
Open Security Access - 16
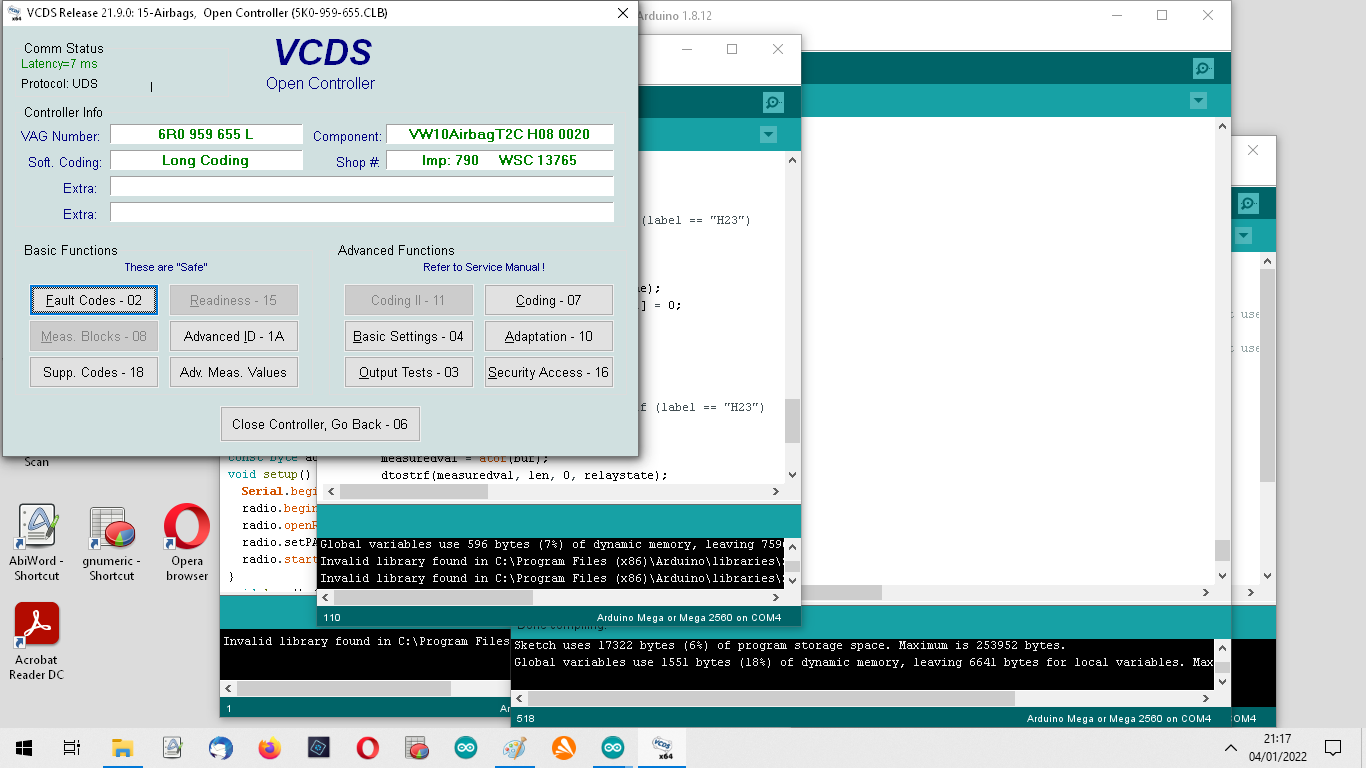pos(549,372)
